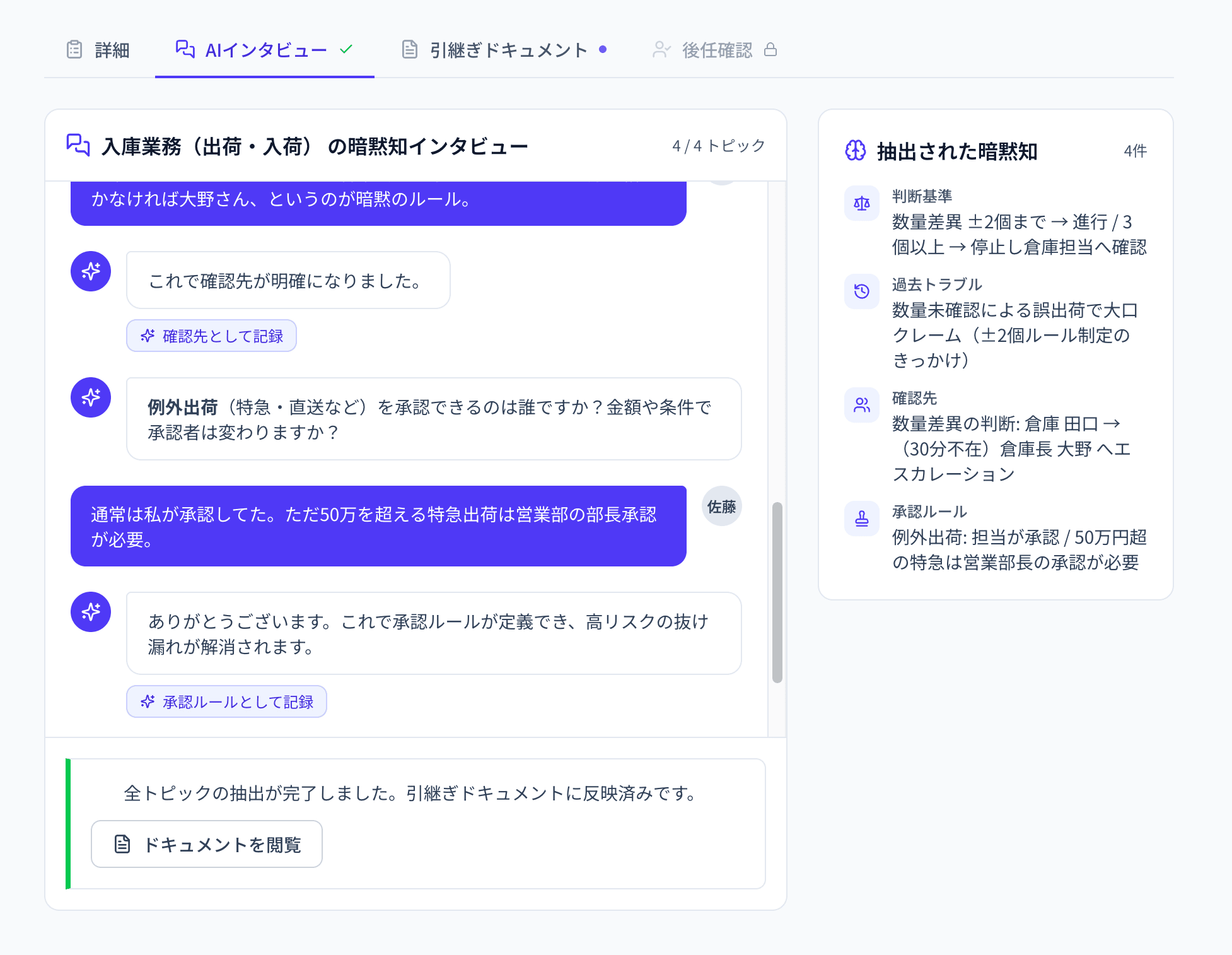Click the AI sparkle avatar beside これで確認先が明確になりました
The height and width of the screenshot is (955, 1232).
point(91,271)
